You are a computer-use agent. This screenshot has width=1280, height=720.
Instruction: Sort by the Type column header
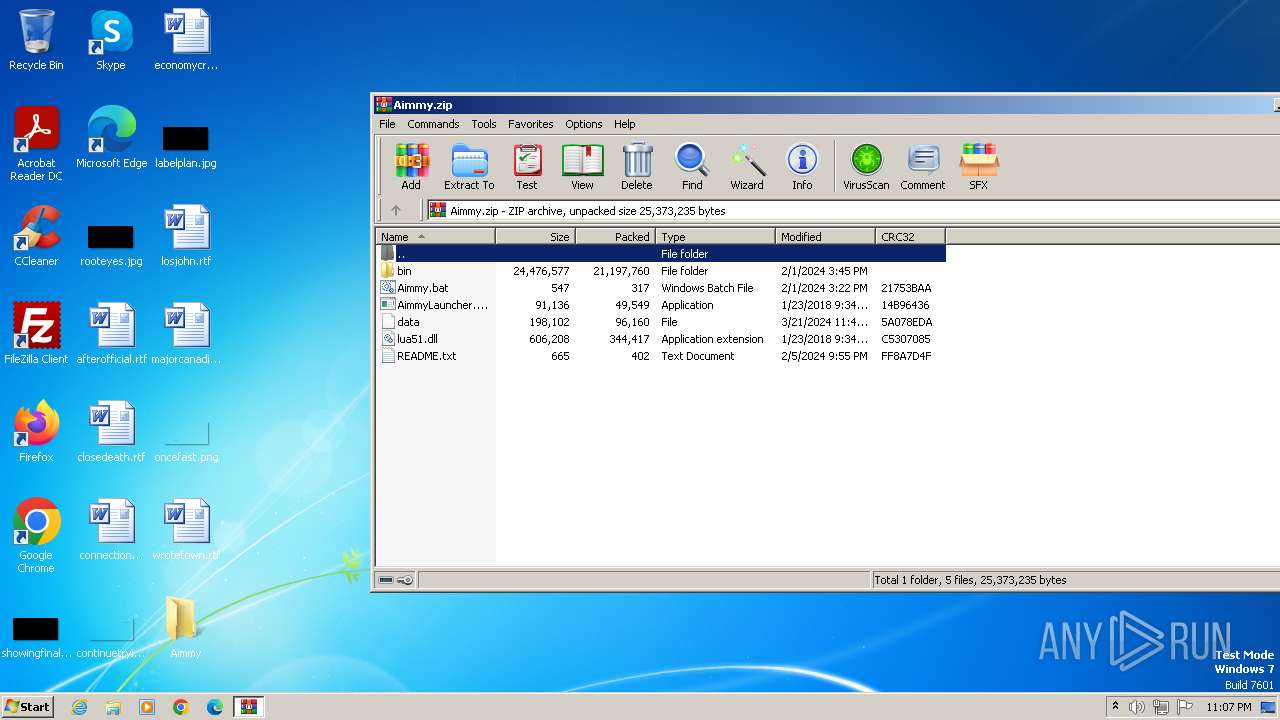716,237
